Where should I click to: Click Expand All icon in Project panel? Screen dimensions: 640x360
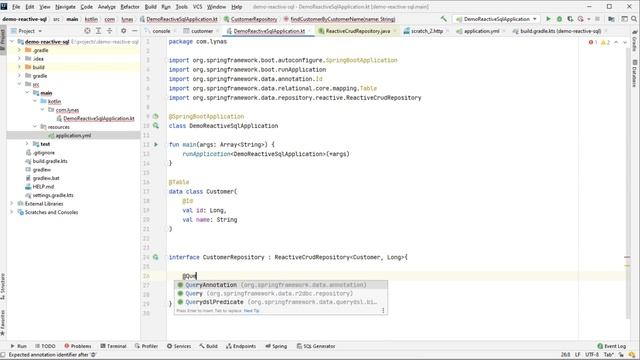click(x=98, y=31)
